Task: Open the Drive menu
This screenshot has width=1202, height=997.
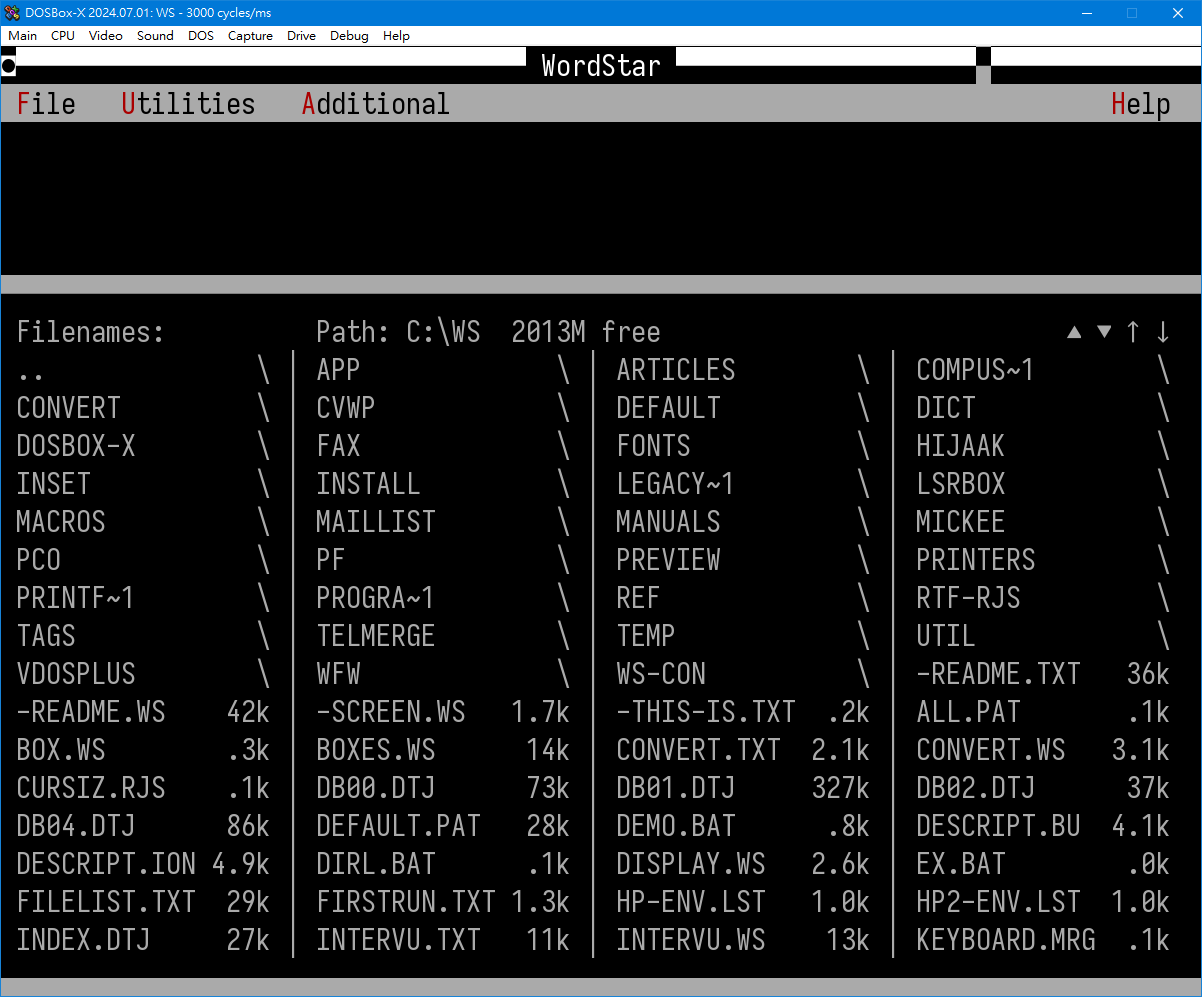Action: (x=301, y=35)
